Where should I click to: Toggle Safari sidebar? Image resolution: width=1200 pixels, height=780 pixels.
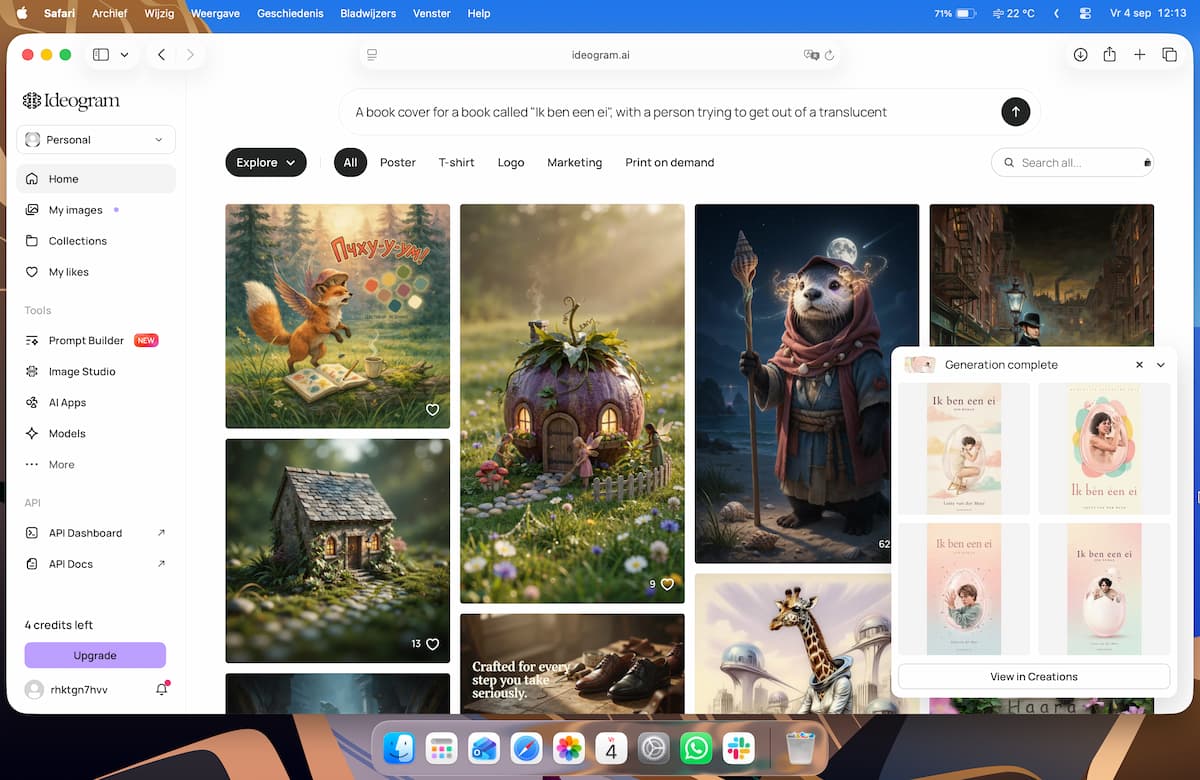click(101, 55)
